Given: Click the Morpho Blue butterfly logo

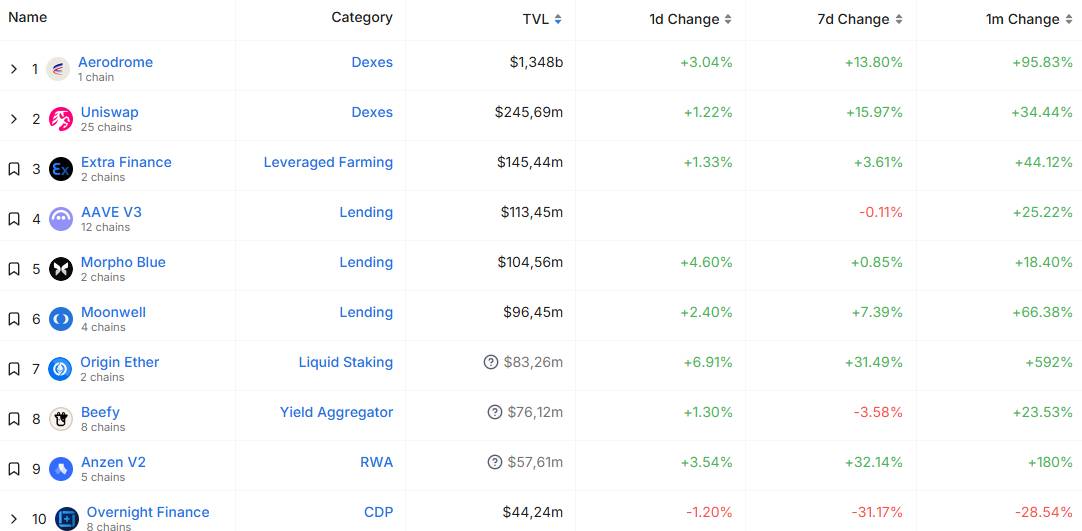Looking at the screenshot, I should click(61, 269).
